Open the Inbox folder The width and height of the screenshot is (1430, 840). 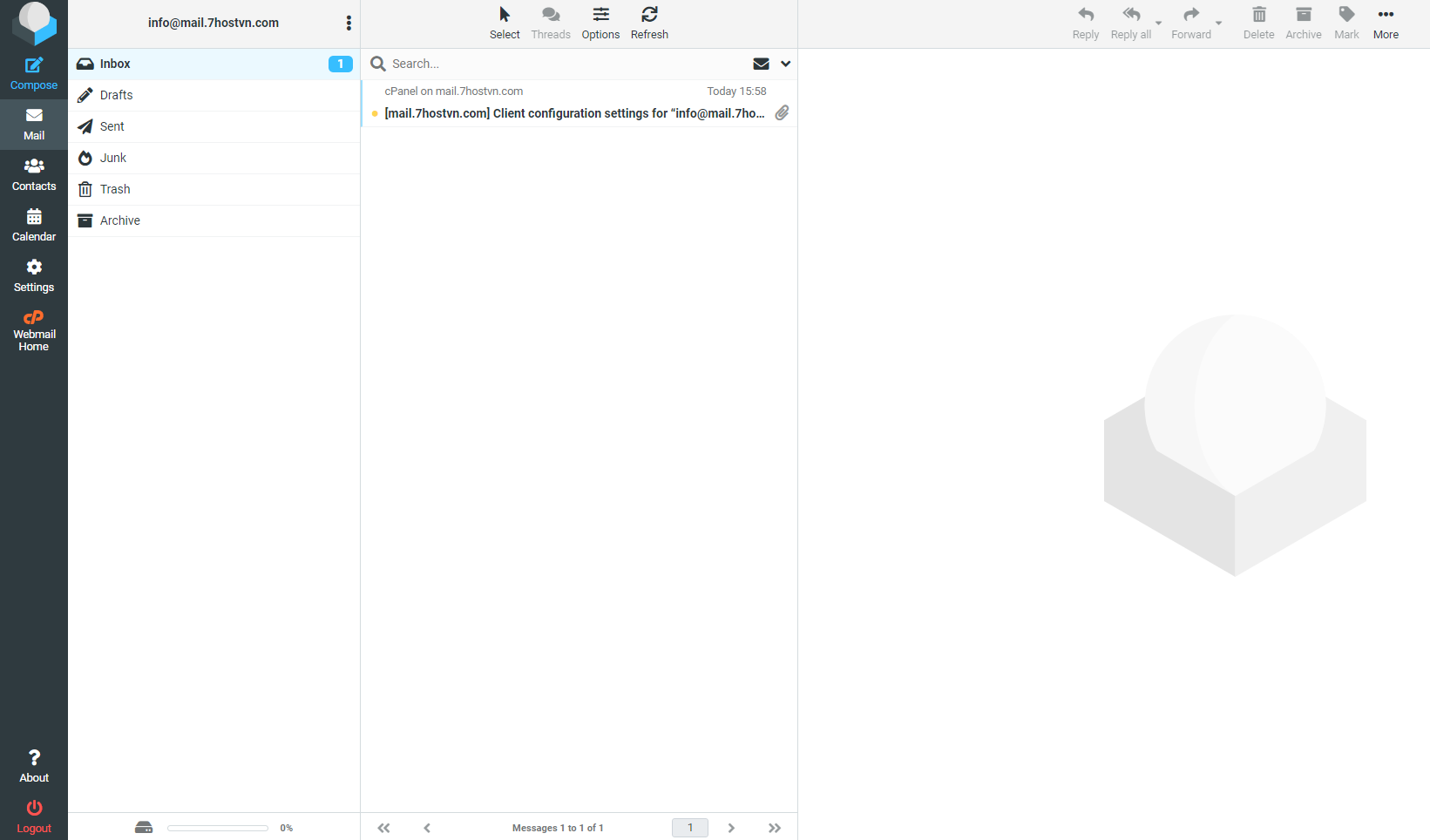pyautogui.click(x=213, y=64)
